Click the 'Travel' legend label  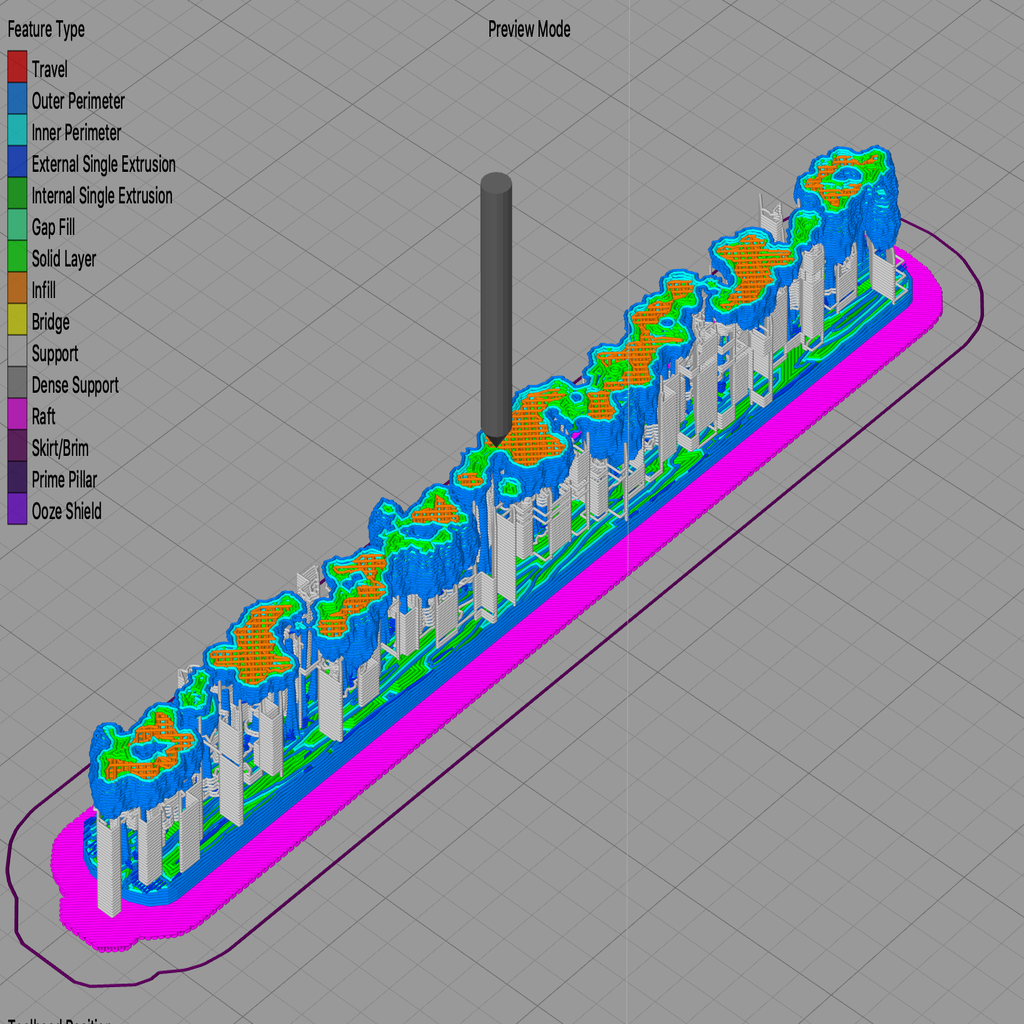pos(50,69)
